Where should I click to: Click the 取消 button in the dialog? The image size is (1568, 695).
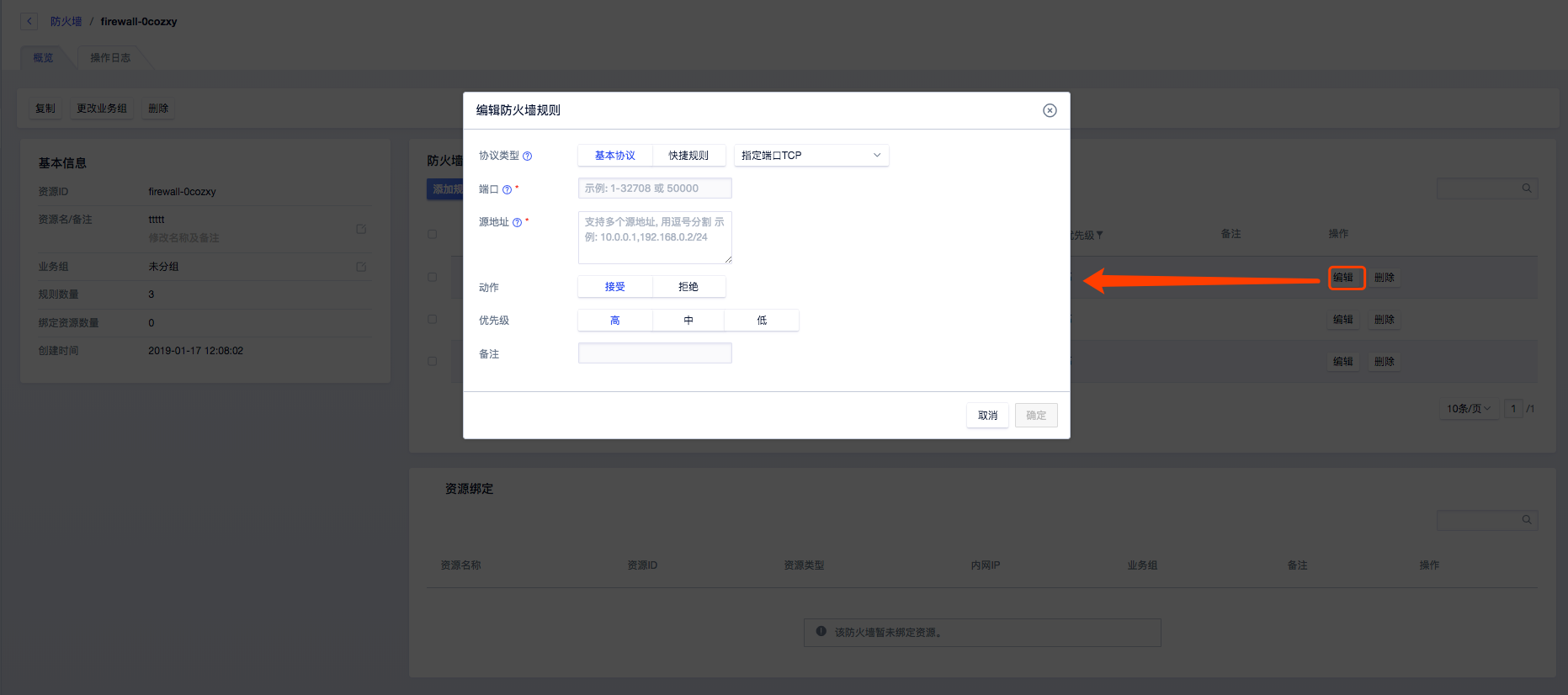(x=987, y=416)
